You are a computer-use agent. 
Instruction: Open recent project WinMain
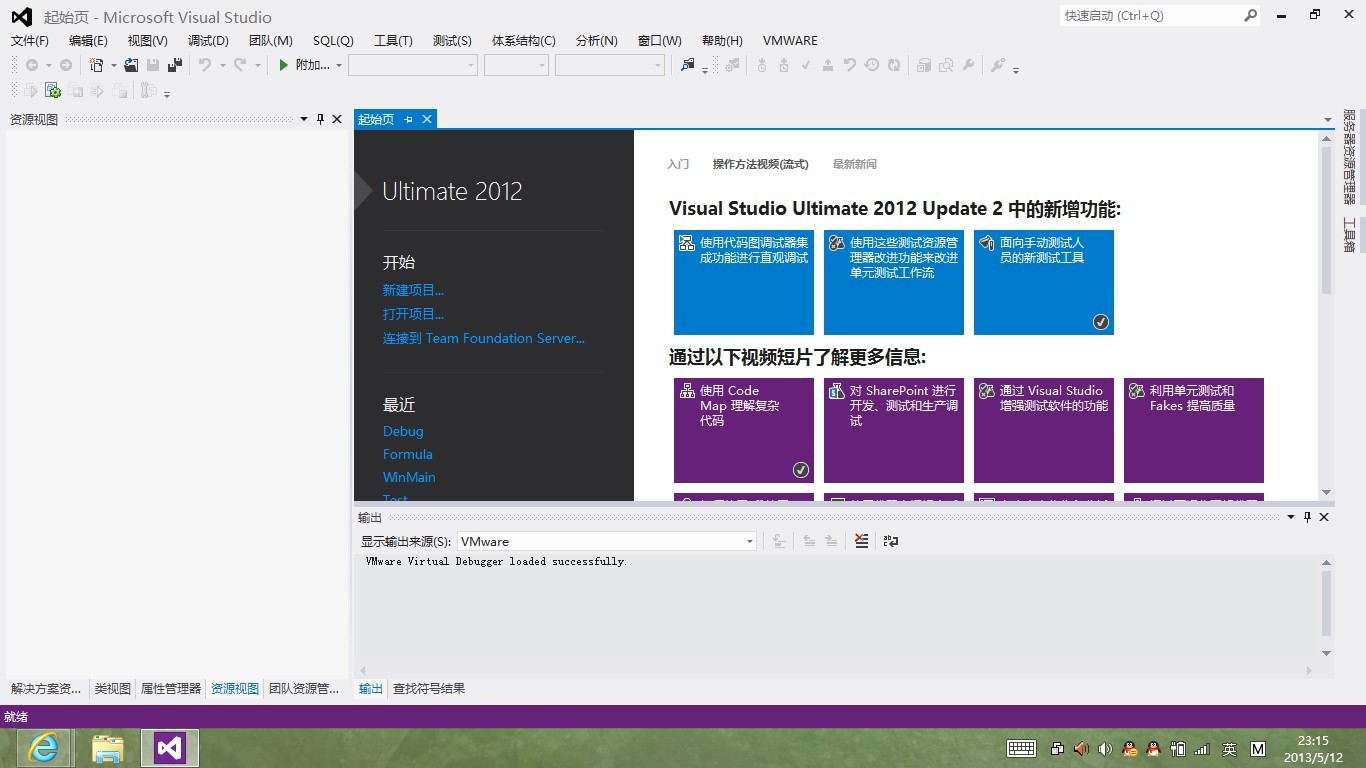tap(409, 477)
